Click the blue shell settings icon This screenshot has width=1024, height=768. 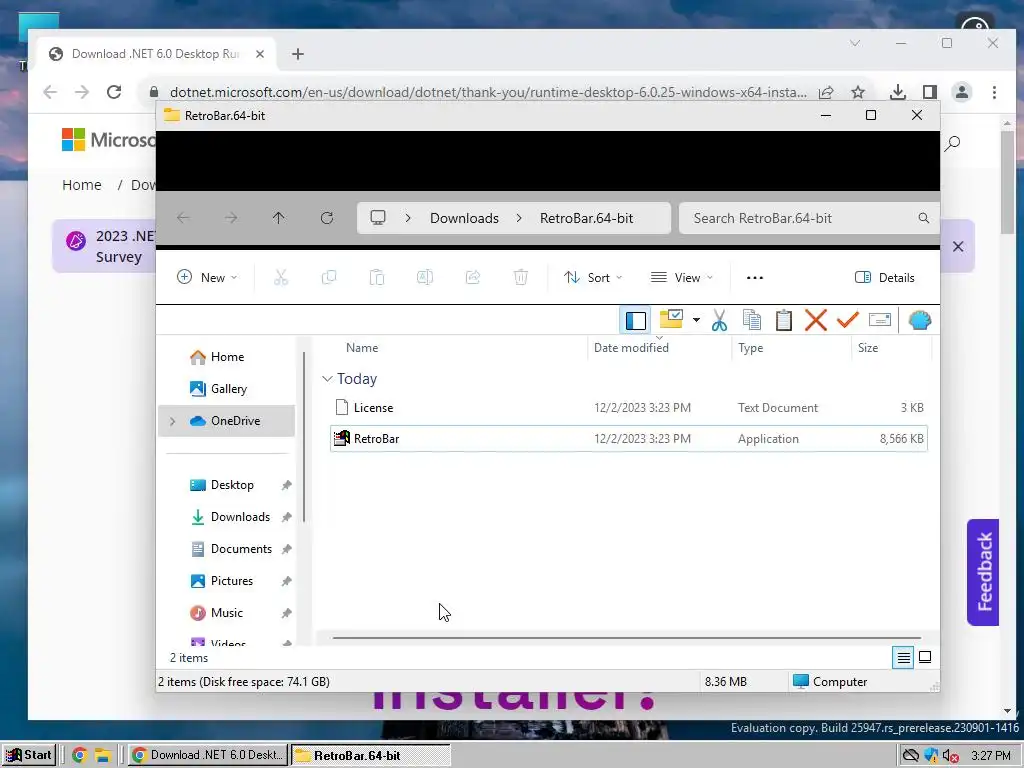coord(920,320)
